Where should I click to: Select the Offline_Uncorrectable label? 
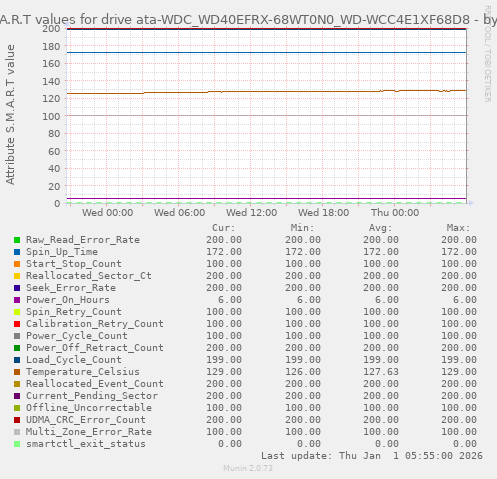(89, 408)
